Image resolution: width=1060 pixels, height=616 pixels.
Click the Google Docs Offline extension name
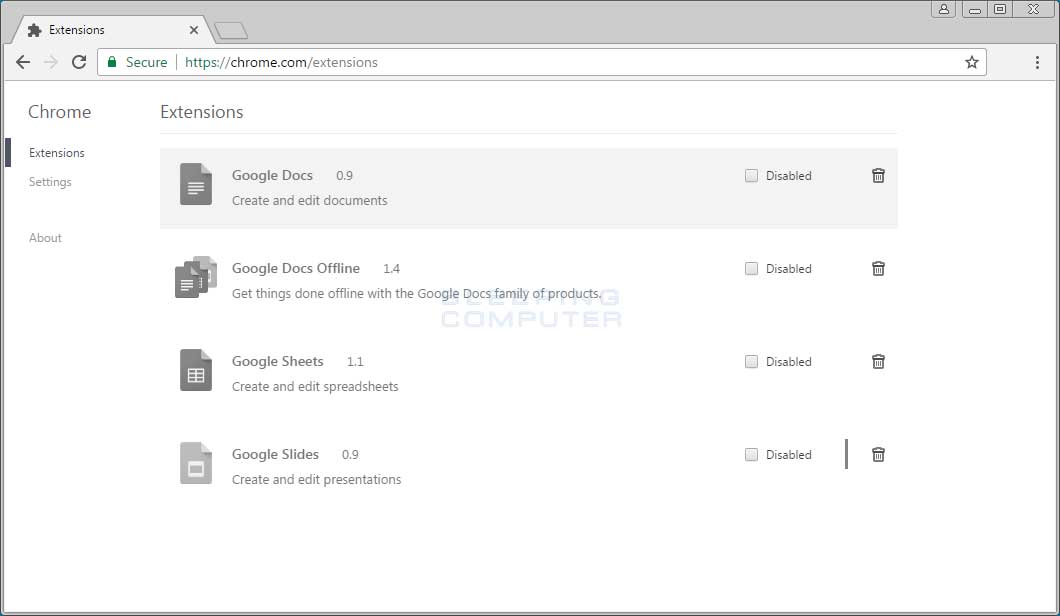tap(296, 268)
